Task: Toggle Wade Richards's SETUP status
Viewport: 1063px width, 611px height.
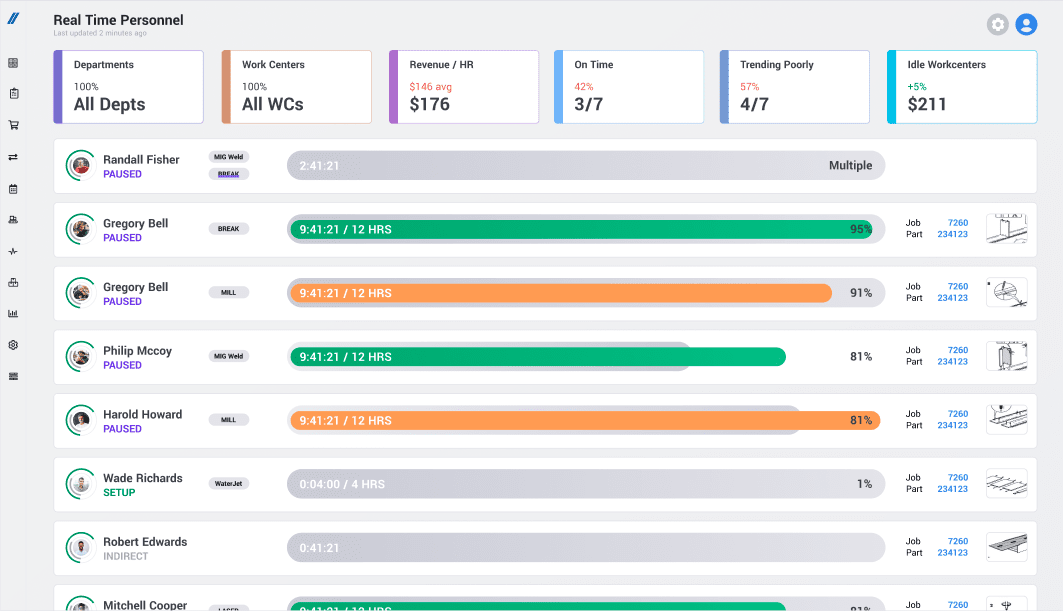Action: (118, 491)
